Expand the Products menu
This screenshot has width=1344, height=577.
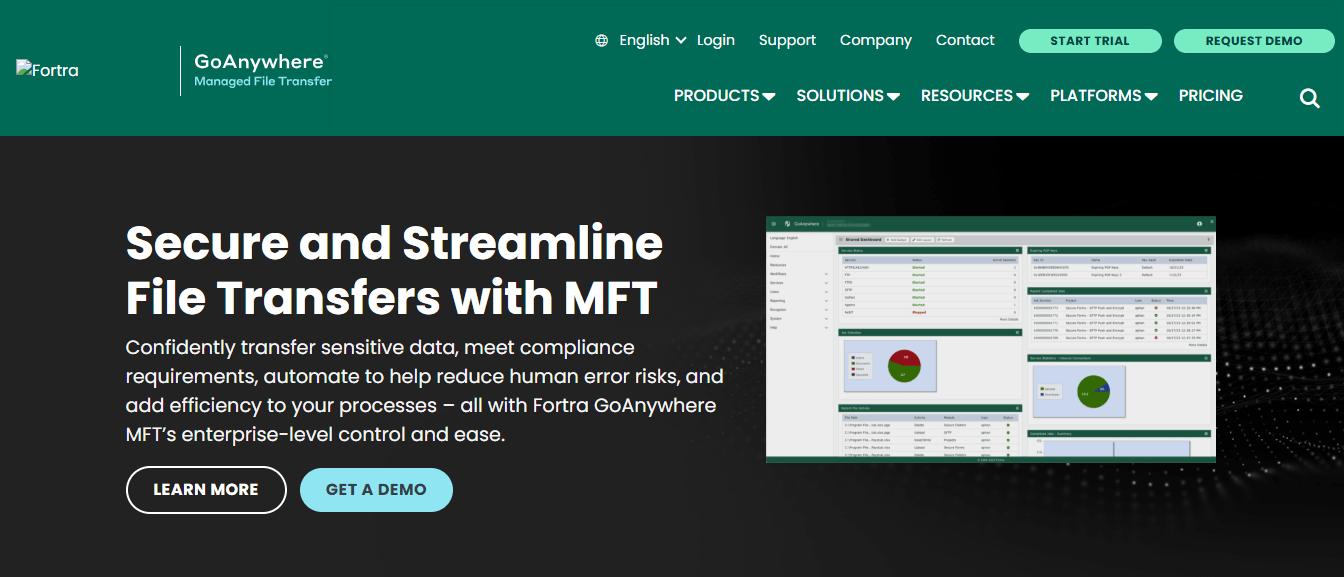click(x=724, y=96)
